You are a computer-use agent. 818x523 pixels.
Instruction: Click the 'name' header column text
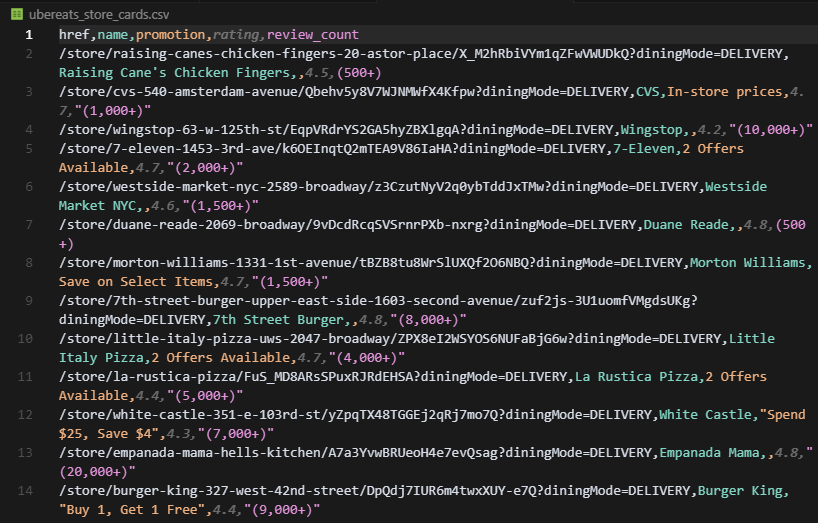pos(113,34)
